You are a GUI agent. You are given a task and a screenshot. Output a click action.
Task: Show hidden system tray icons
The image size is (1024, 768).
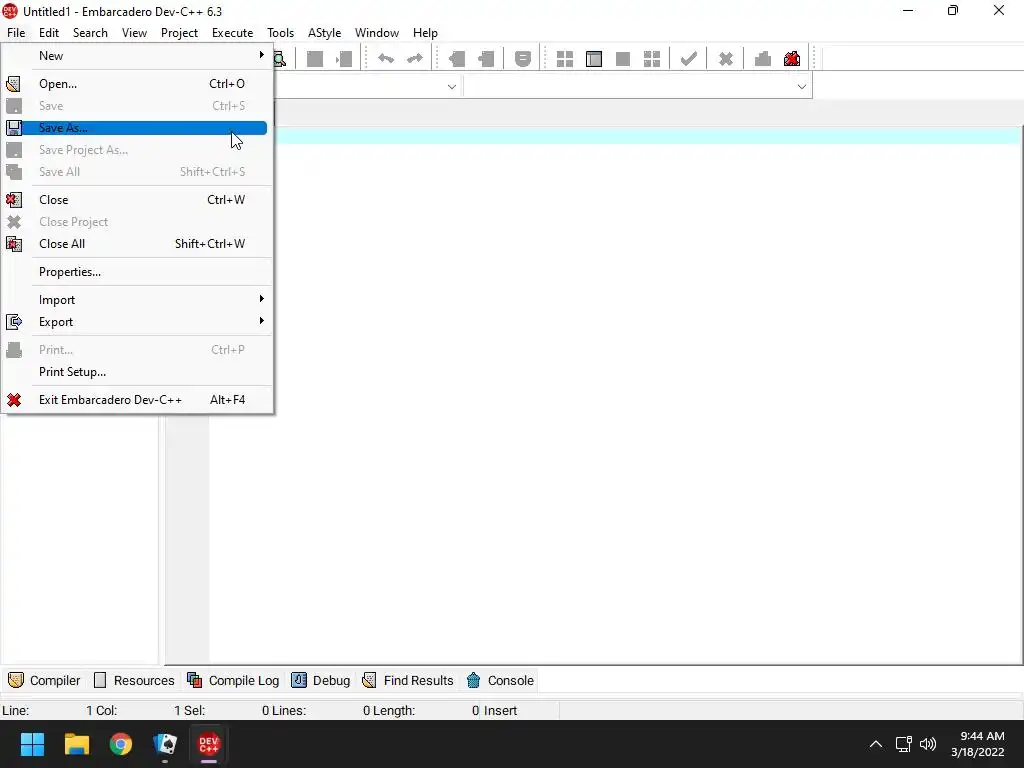876,744
